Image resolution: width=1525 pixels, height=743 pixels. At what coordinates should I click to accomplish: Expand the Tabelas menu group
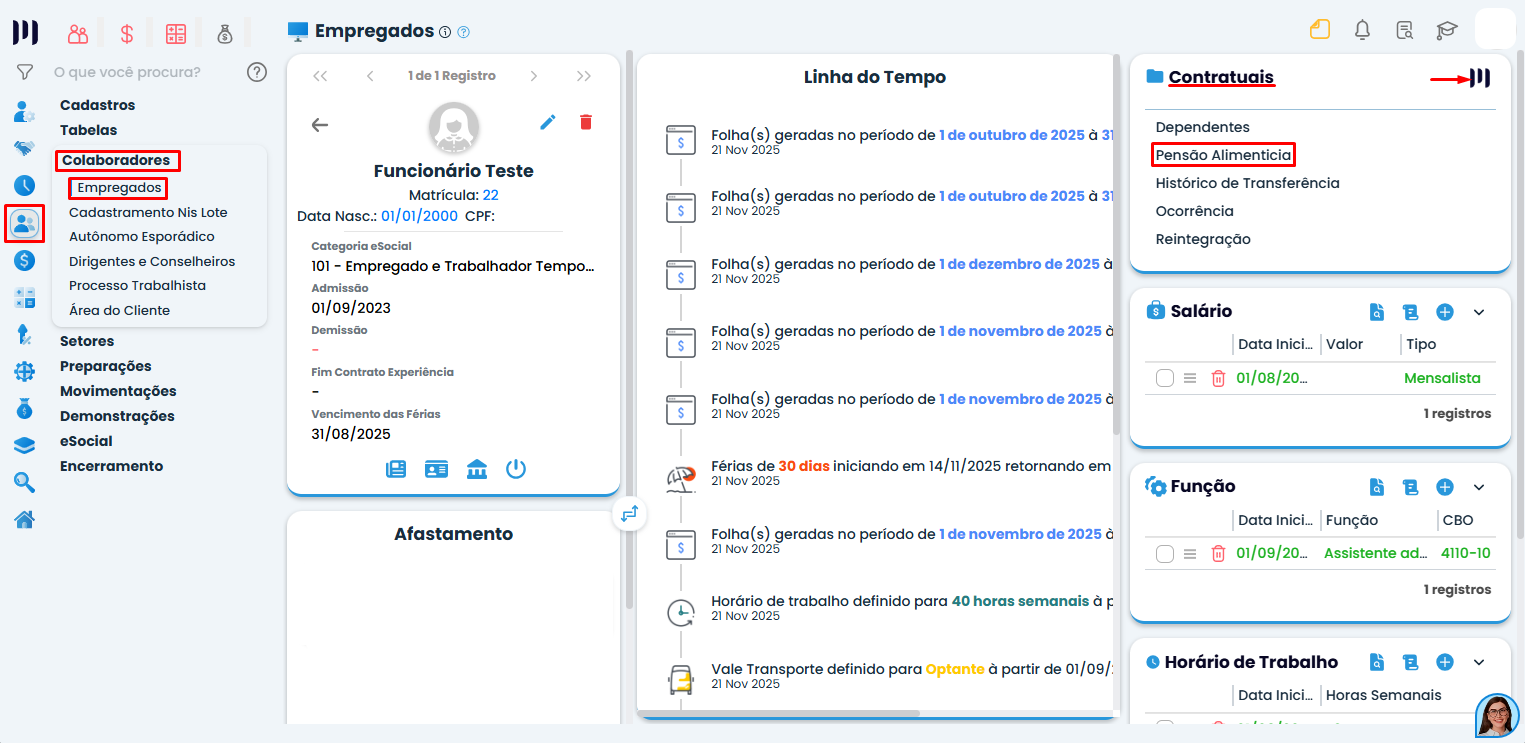tap(88, 130)
